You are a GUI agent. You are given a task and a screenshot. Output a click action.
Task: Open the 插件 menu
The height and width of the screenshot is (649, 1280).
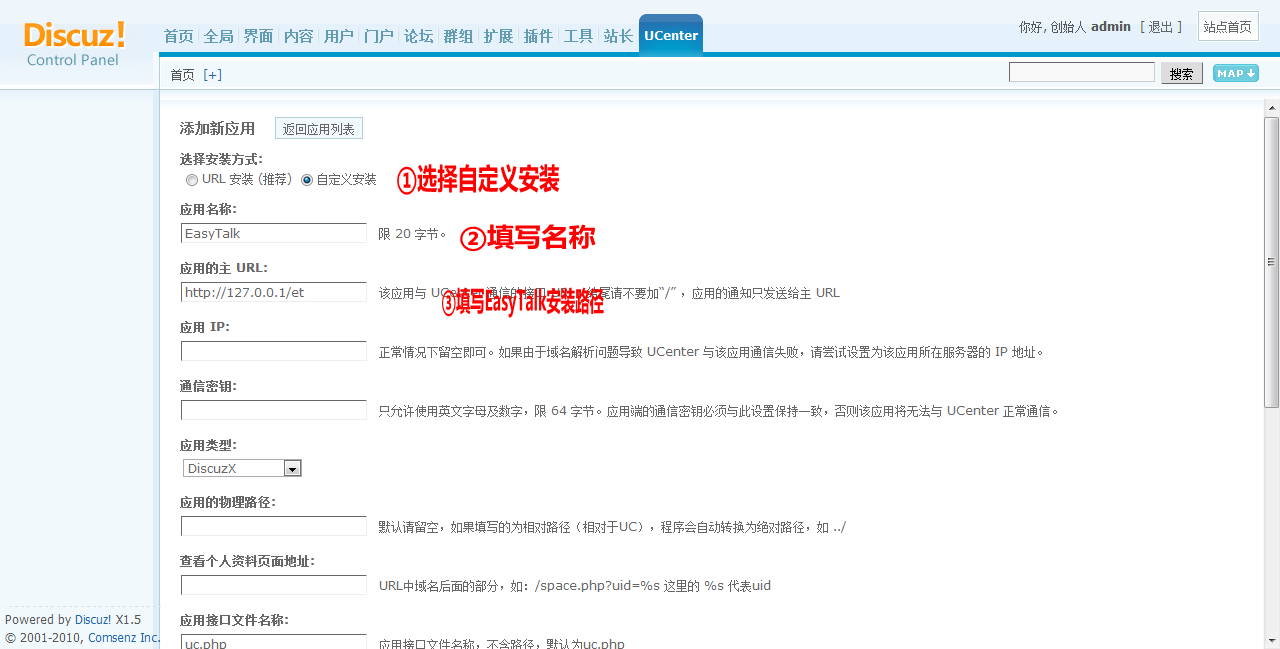(538, 36)
